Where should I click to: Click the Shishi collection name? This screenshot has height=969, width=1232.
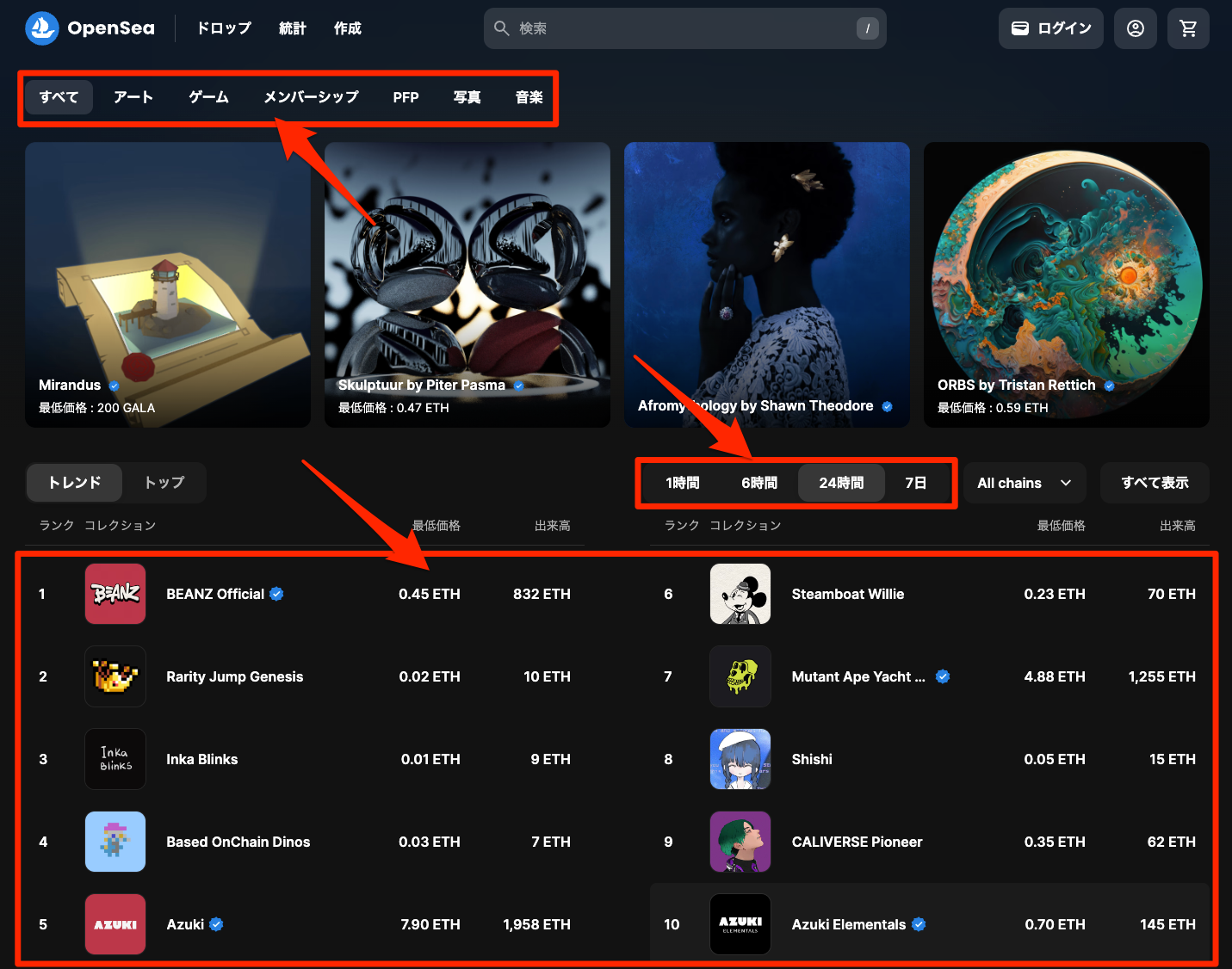pyautogui.click(x=812, y=759)
